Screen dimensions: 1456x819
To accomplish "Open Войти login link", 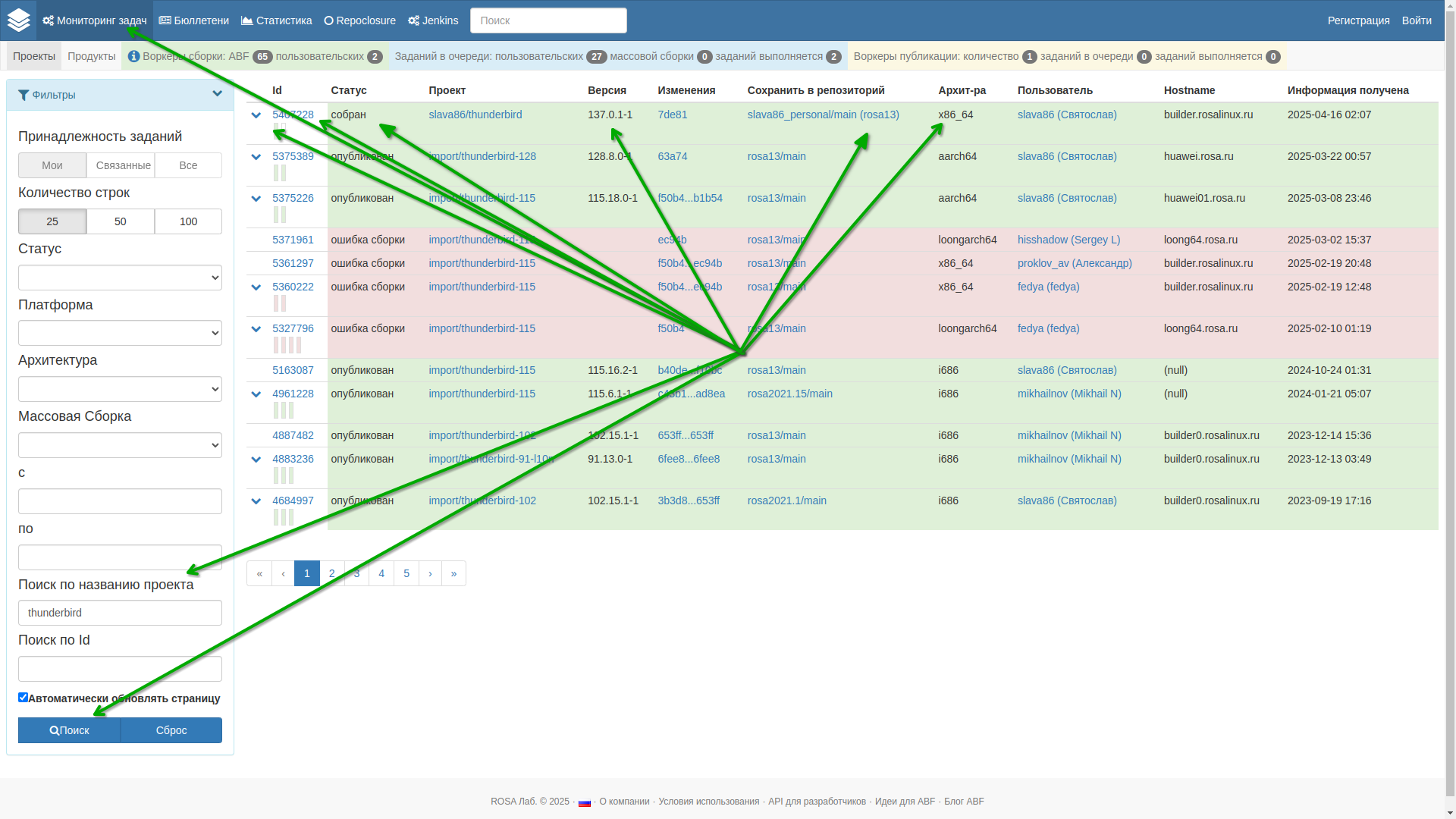I will 1417,20.
